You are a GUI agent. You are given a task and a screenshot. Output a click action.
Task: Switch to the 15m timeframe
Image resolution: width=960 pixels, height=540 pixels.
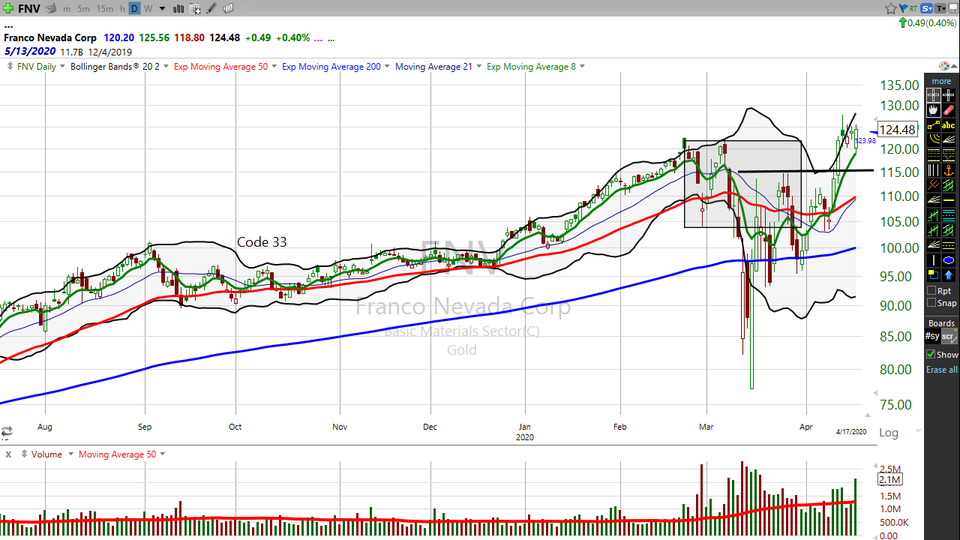coord(105,9)
